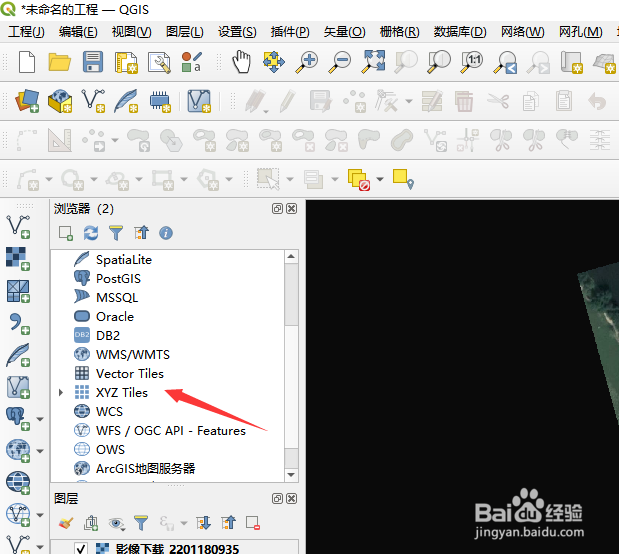Image resolution: width=619 pixels, height=554 pixels.
Task: Select the Pan Map hand tool
Action: click(241, 62)
